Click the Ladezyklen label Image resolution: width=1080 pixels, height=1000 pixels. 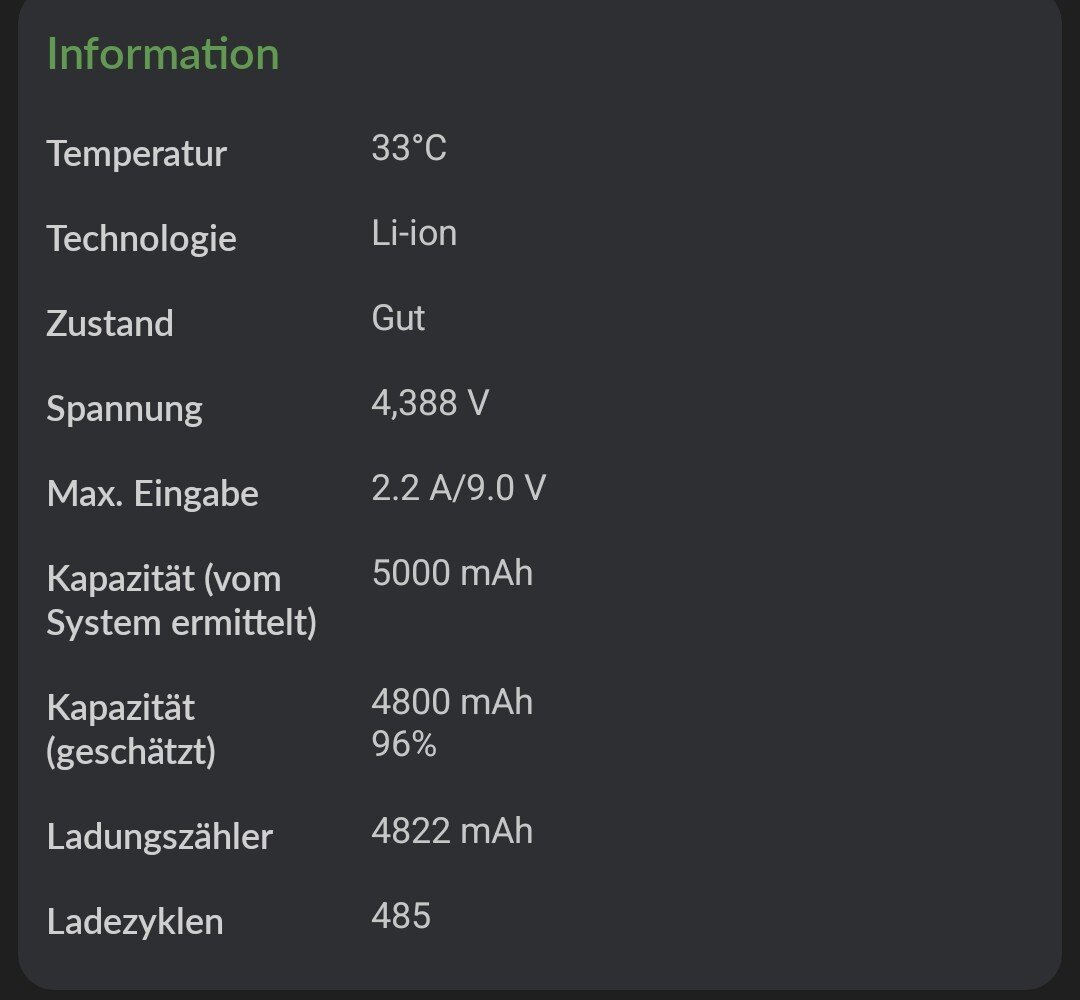[135, 922]
